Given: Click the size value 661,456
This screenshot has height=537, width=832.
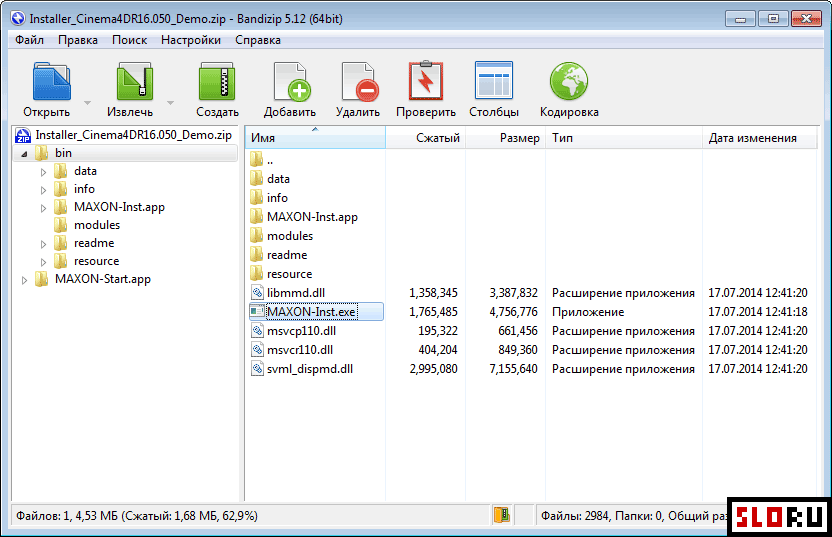Looking at the screenshot, I should [517, 331].
